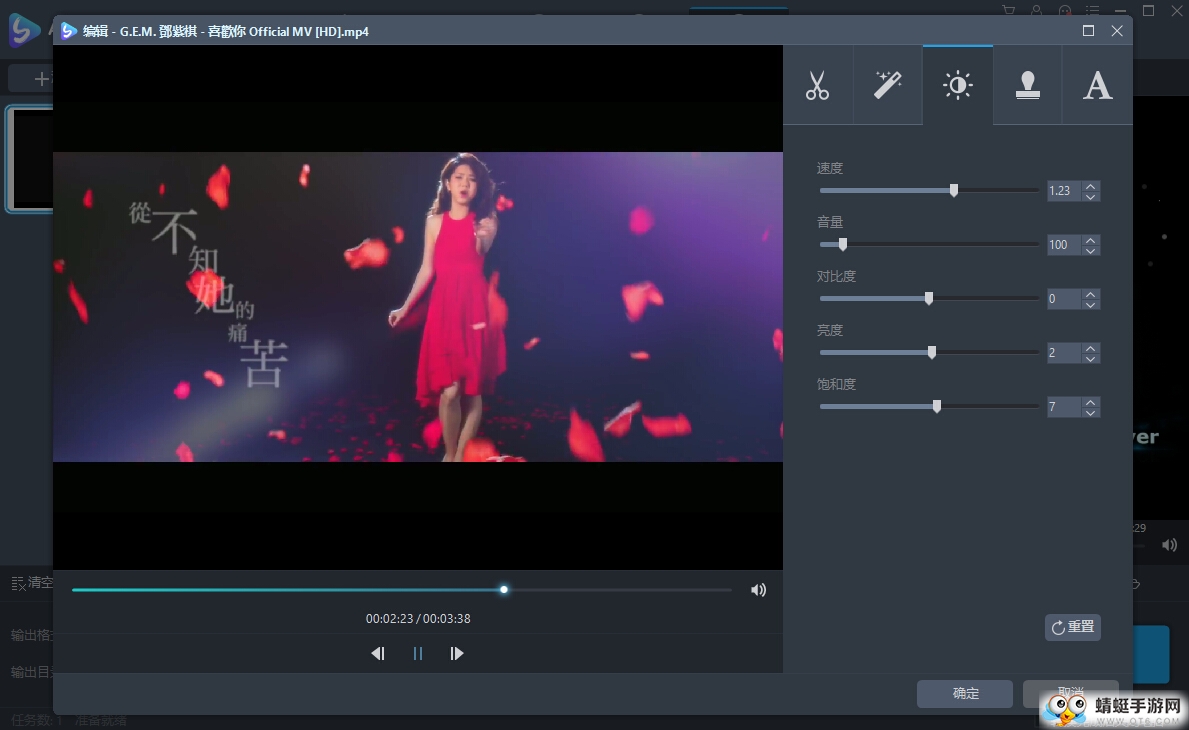Click the playback progress handle

point(504,589)
